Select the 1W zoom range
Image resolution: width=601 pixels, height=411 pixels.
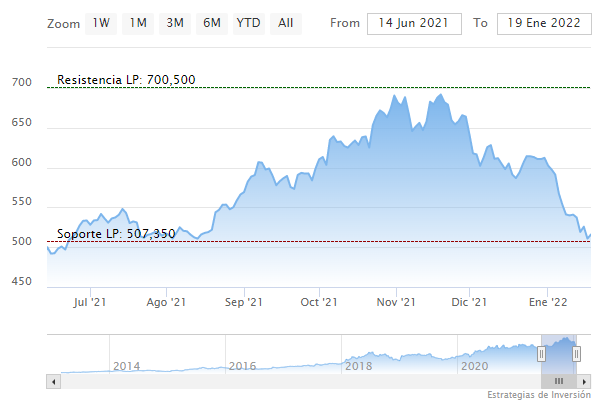101,22
